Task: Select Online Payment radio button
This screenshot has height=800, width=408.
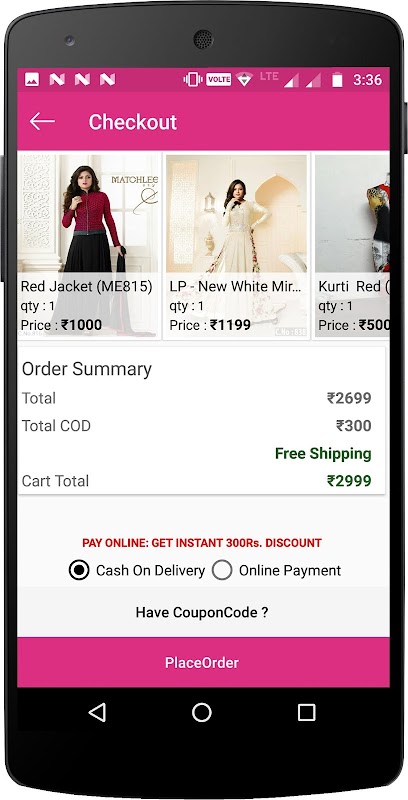Action: [222, 570]
